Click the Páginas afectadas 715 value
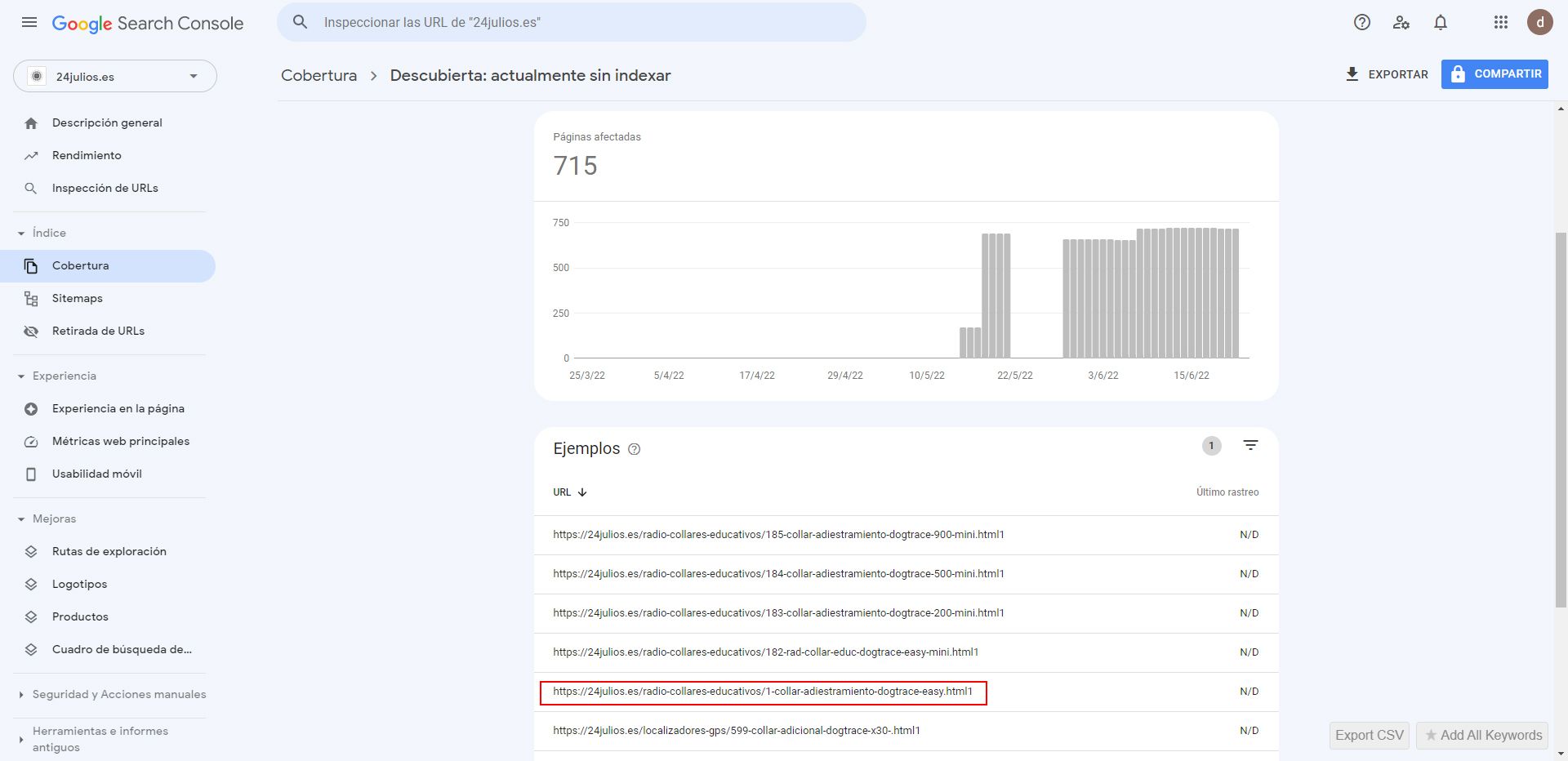This screenshot has height=761, width=1568. (x=576, y=166)
